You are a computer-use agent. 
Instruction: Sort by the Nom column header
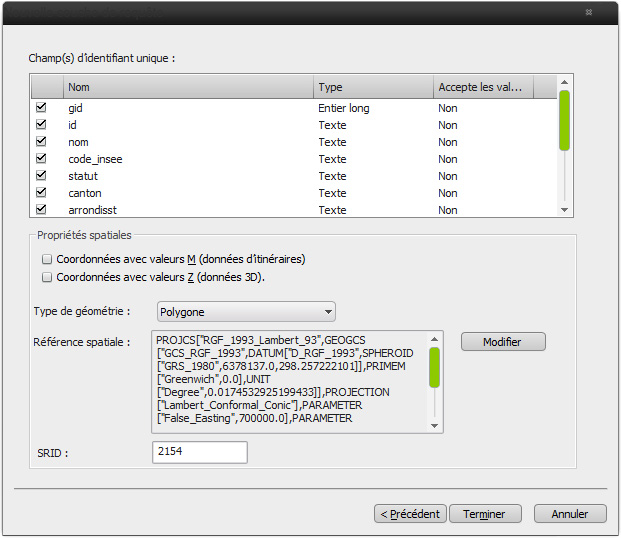point(188,88)
